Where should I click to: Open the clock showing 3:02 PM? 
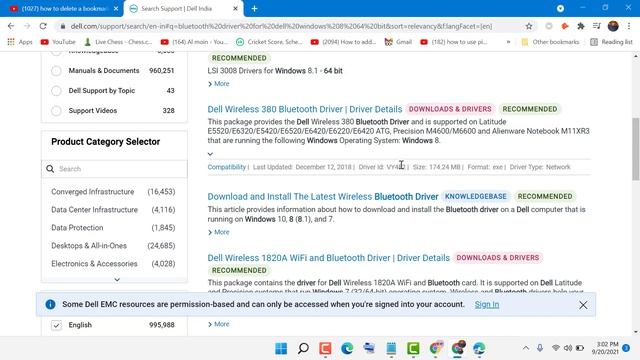[x=605, y=348]
